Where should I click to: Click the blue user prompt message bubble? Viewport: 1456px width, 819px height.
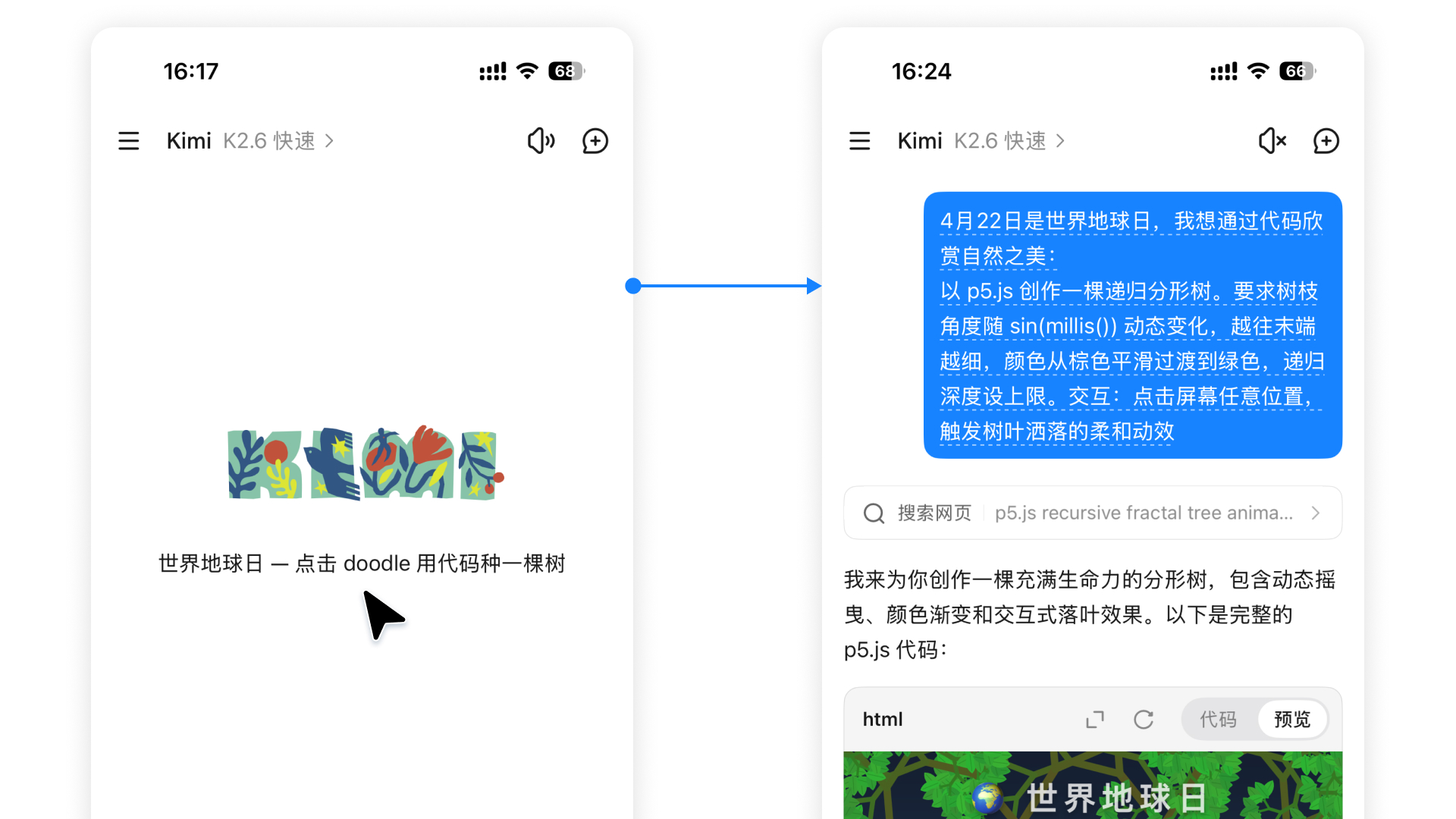pyautogui.click(x=1133, y=325)
